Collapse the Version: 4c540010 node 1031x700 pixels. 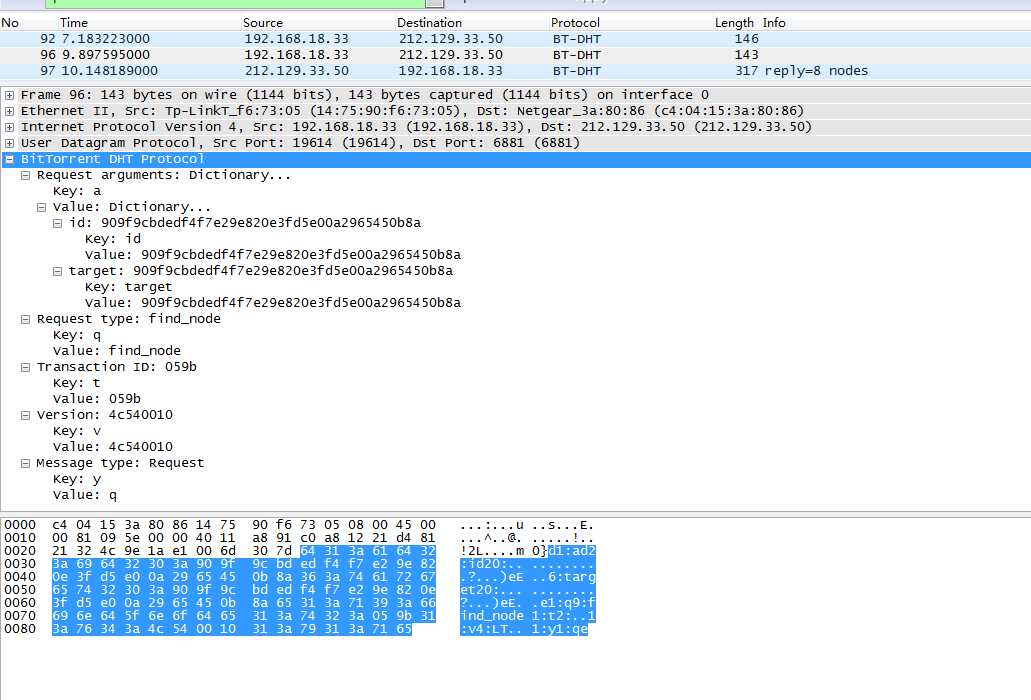click(x=25, y=415)
